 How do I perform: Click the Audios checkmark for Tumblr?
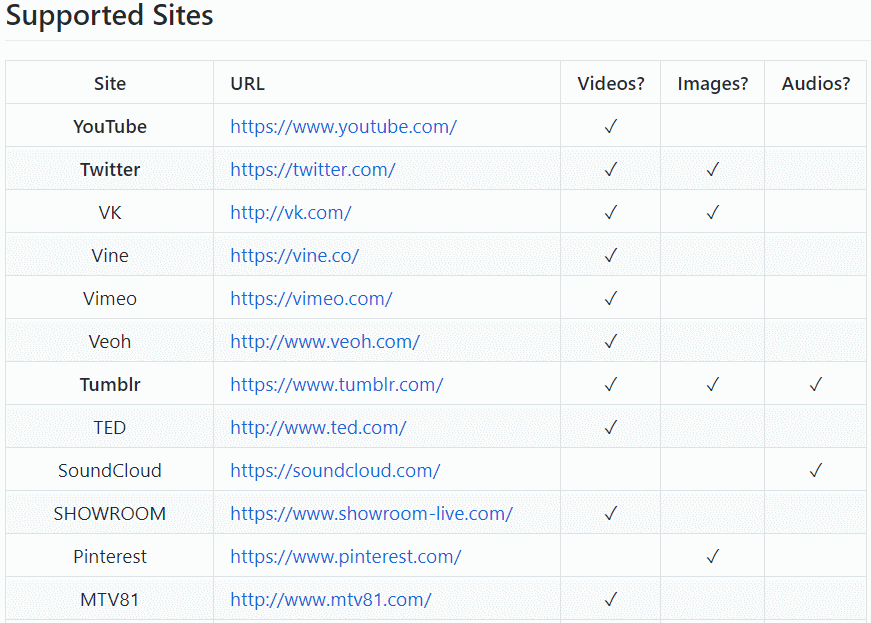pos(816,385)
